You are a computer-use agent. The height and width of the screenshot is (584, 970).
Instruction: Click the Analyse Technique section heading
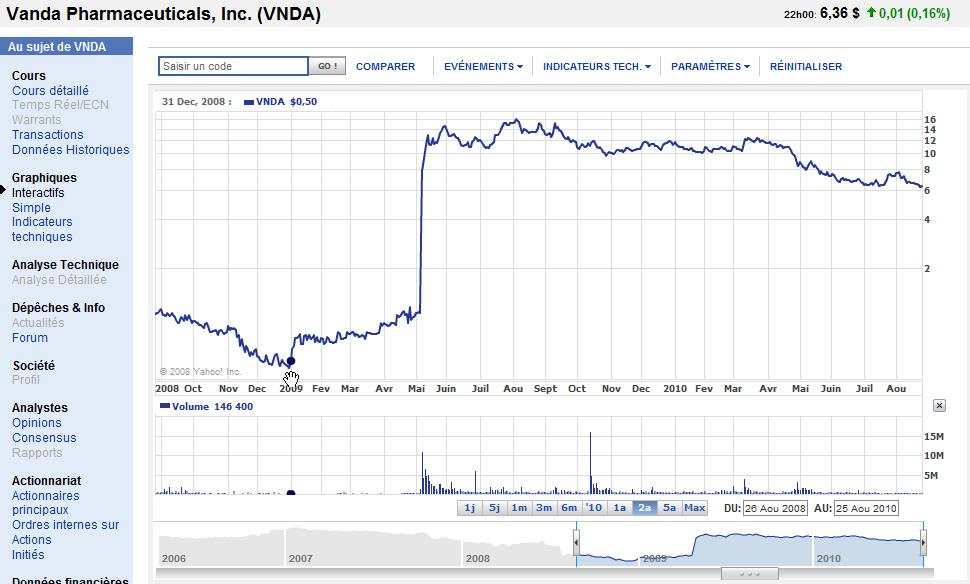click(65, 265)
